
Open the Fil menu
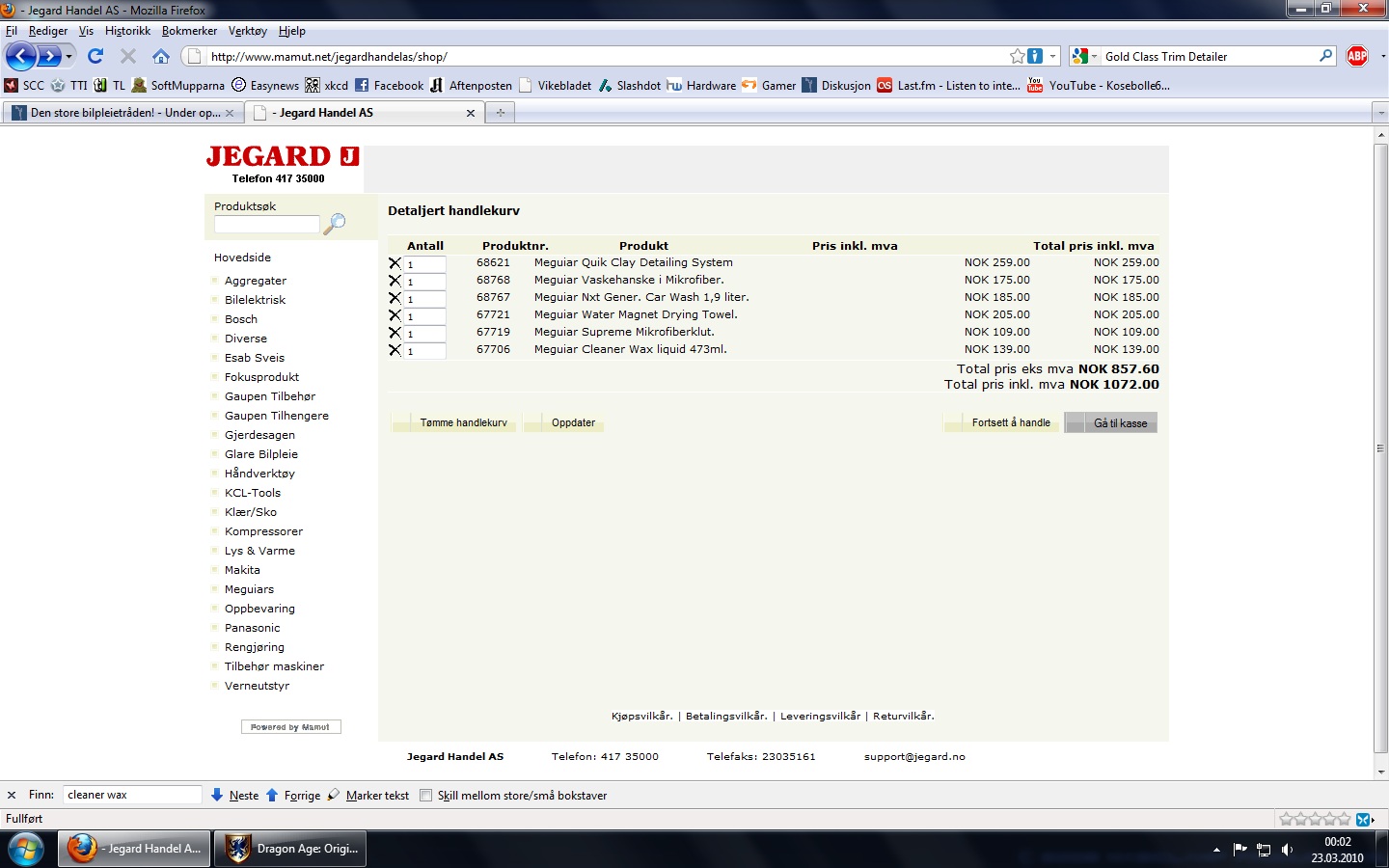[12, 31]
